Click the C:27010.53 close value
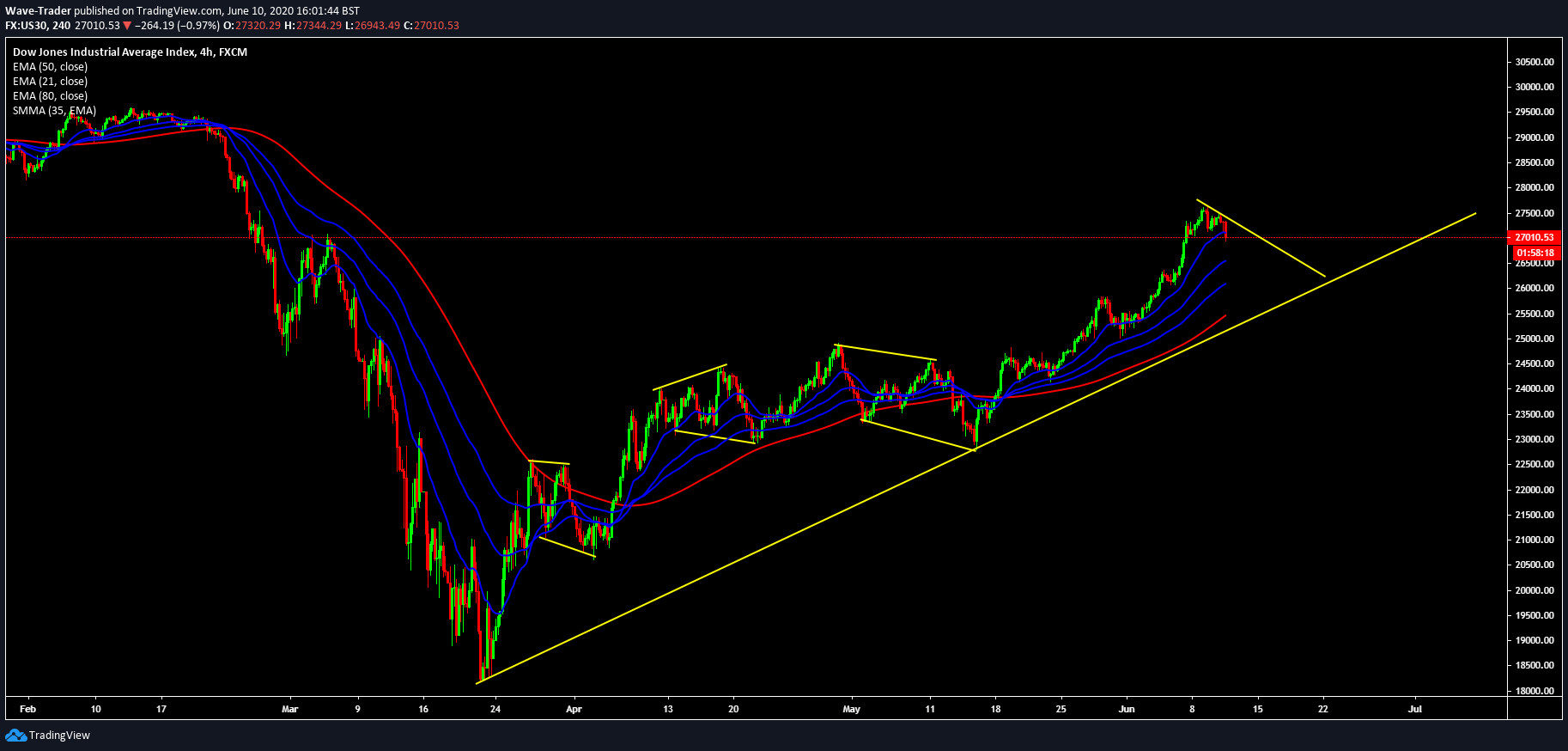 (x=432, y=26)
